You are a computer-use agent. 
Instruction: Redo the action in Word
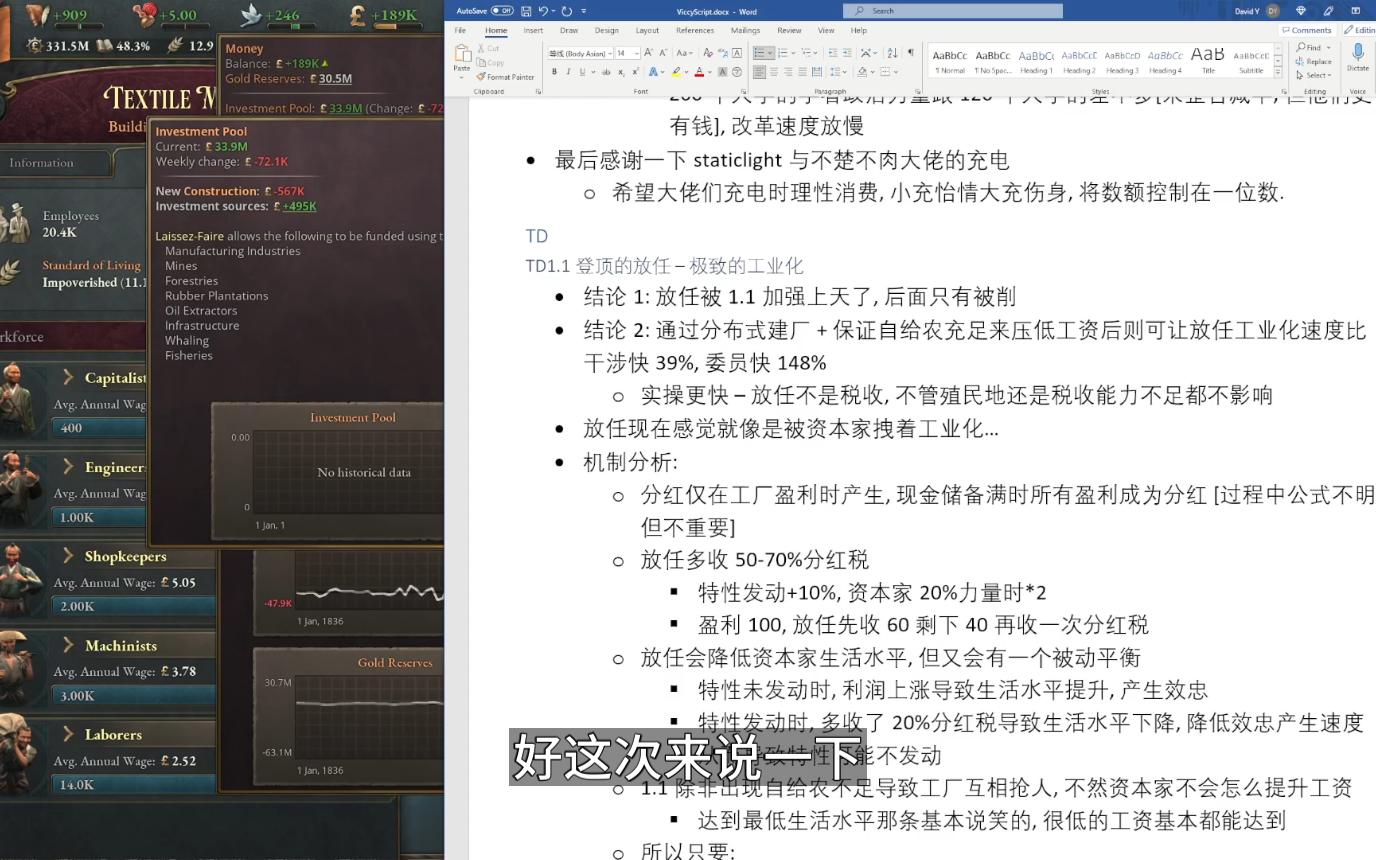[567, 11]
